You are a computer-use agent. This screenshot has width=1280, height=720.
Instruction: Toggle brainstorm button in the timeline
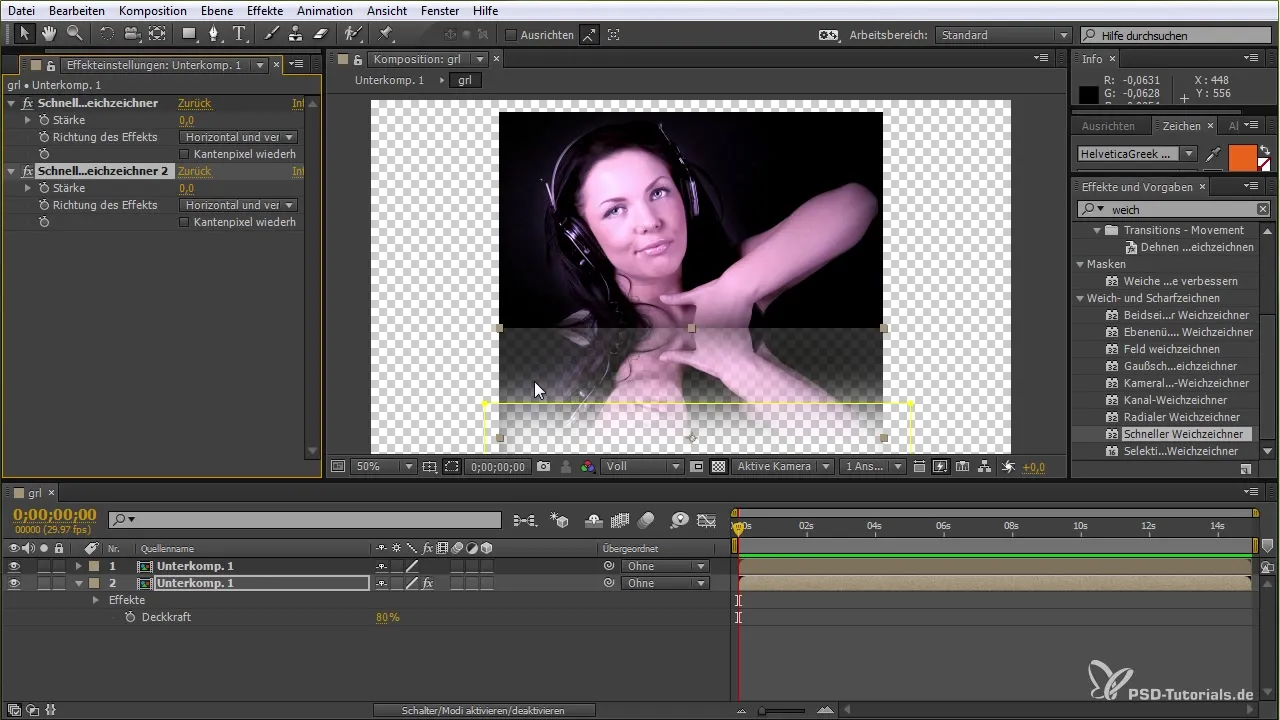click(x=680, y=520)
